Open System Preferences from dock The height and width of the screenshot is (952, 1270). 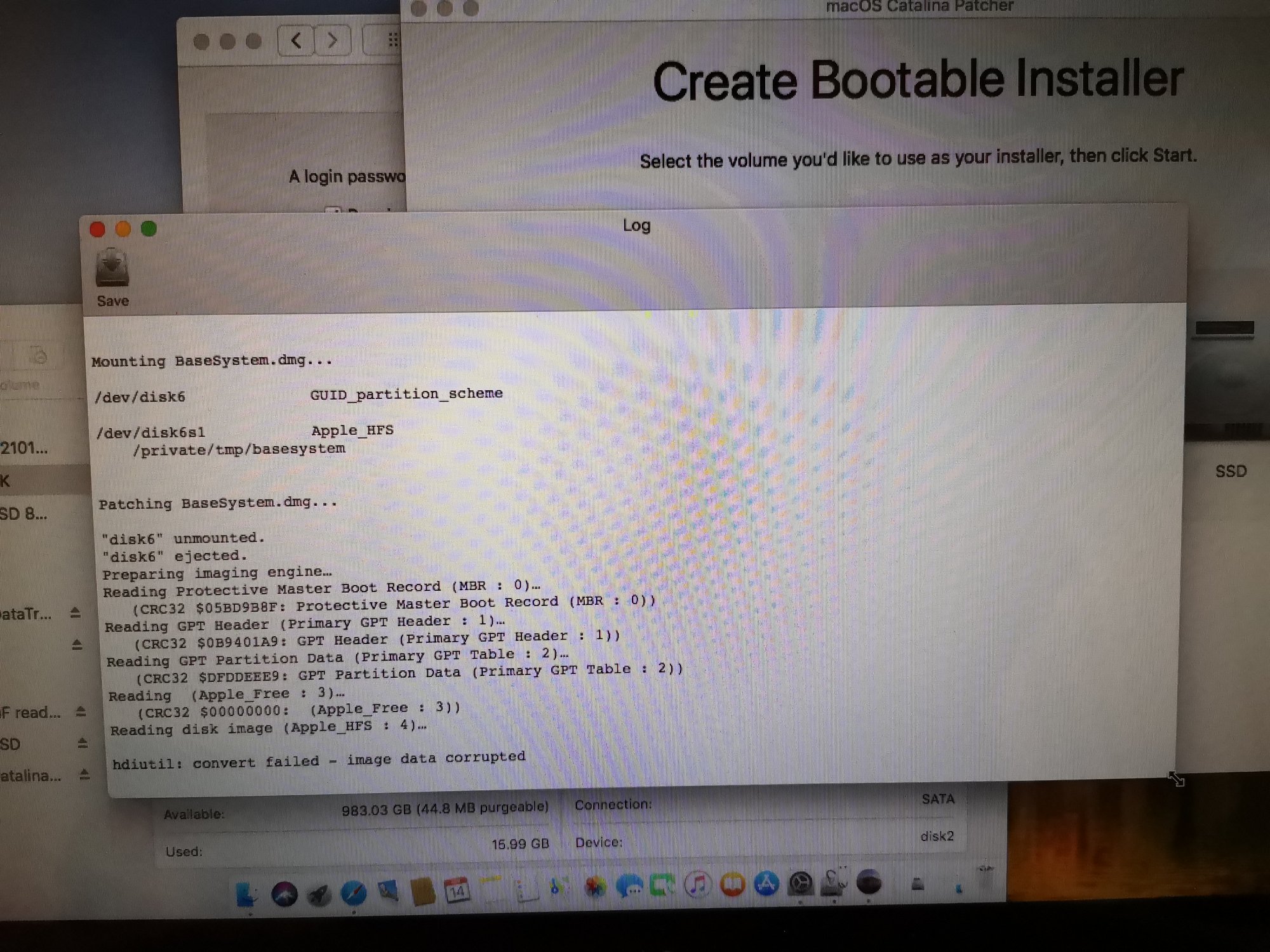click(x=801, y=883)
